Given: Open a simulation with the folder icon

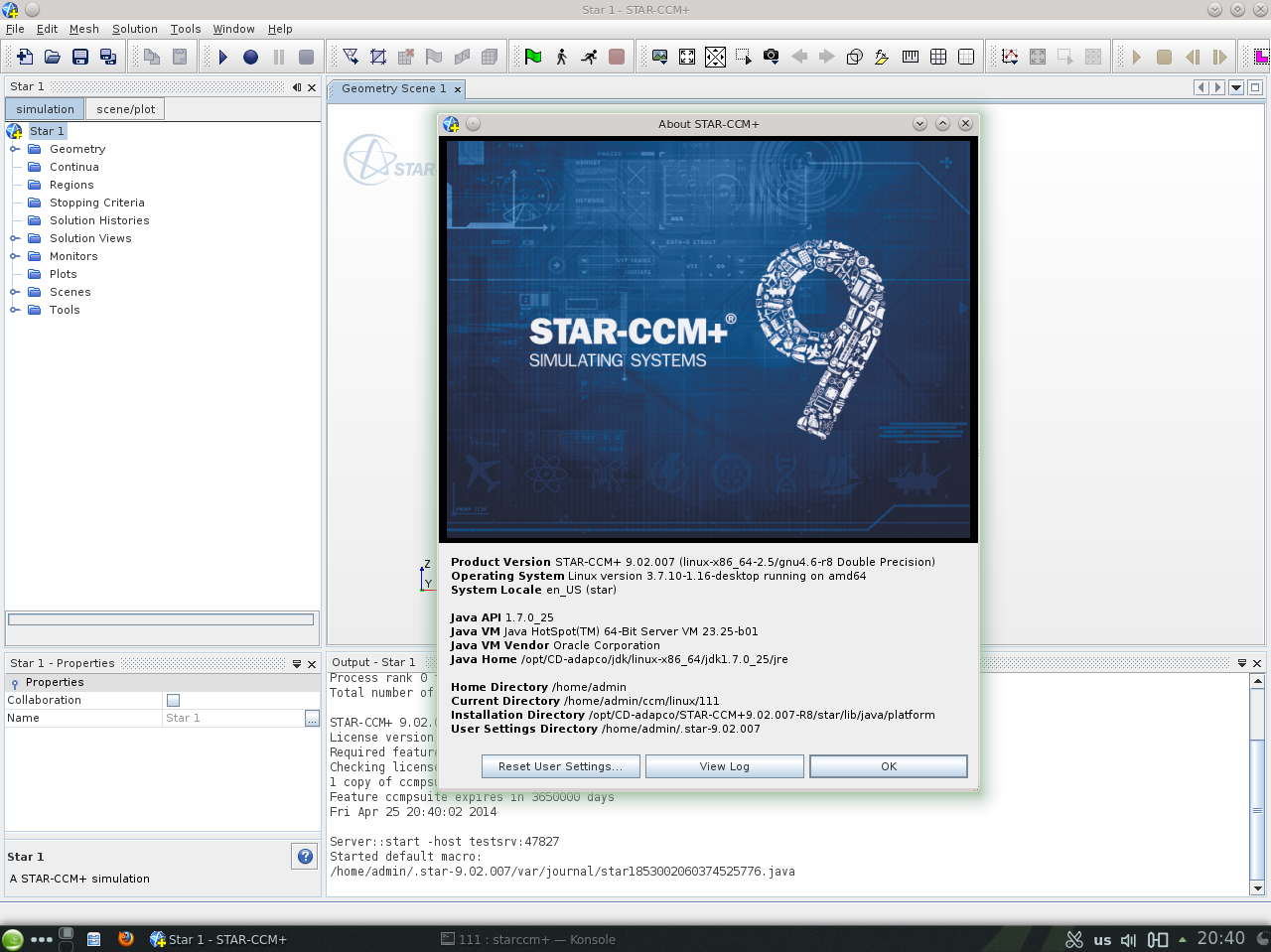Looking at the screenshot, I should (x=53, y=57).
